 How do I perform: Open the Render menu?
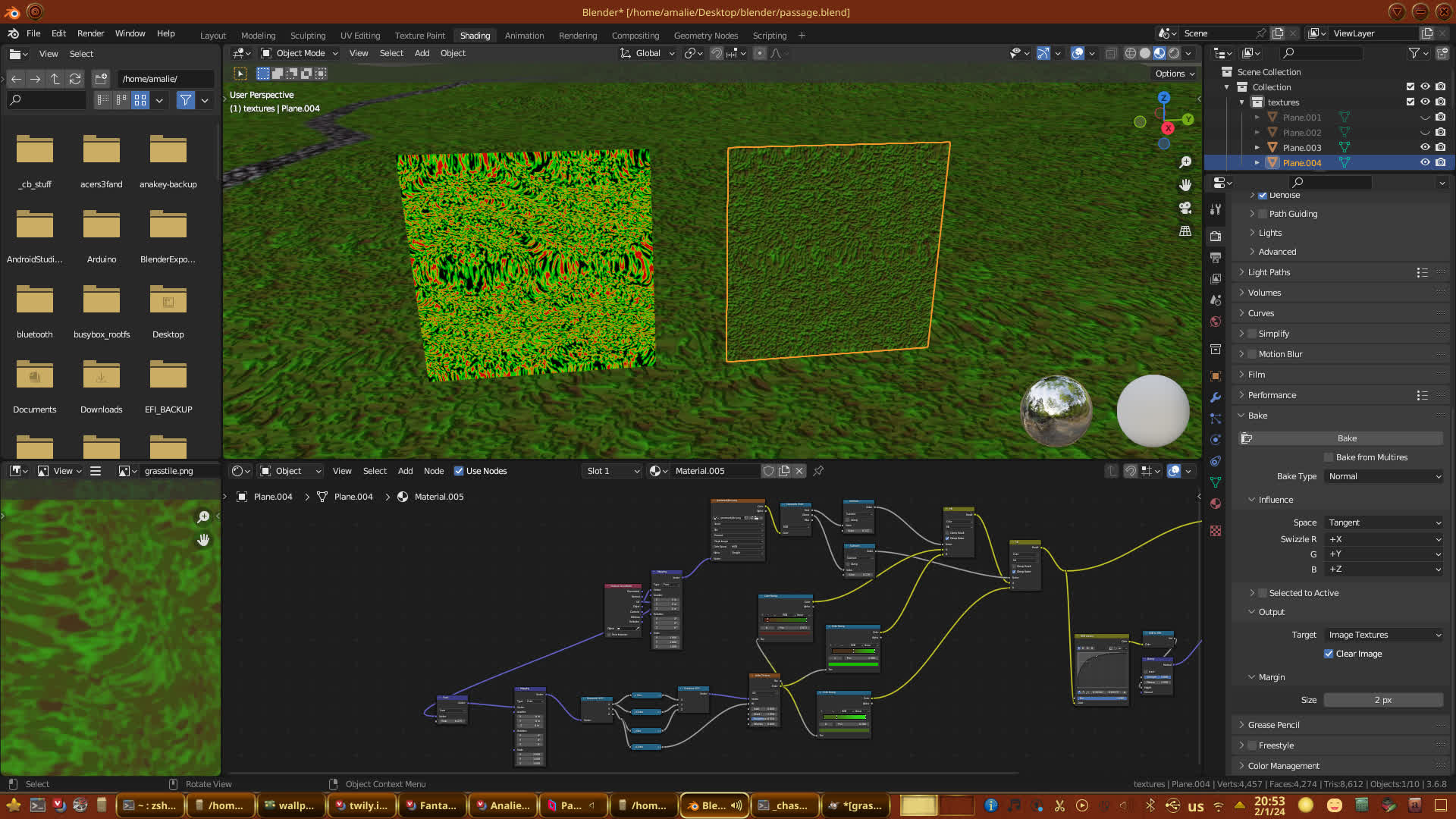coord(90,33)
